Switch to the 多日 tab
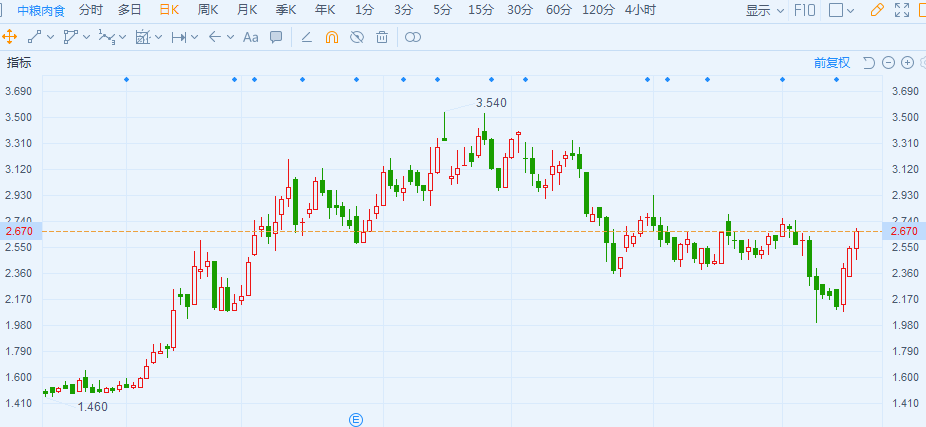Viewport: 926px width, 427px height. [x=129, y=10]
